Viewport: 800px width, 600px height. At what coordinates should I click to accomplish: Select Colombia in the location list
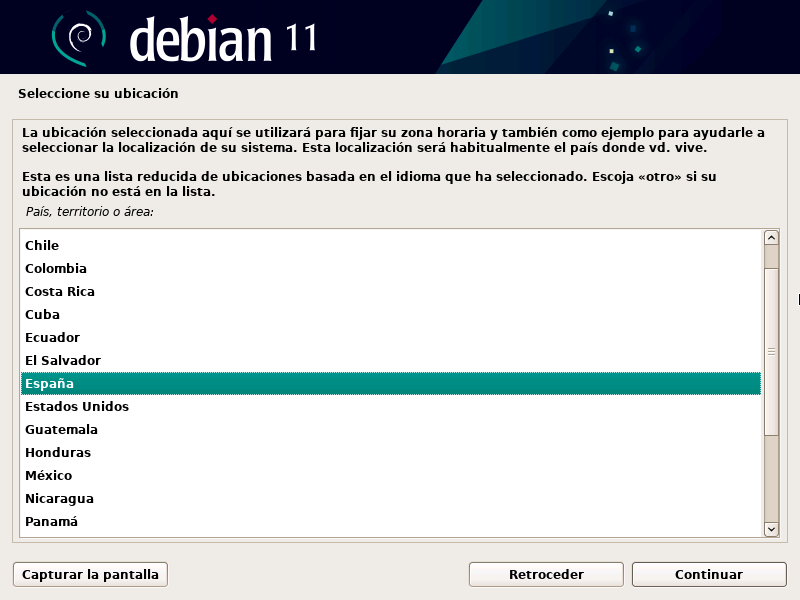(x=56, y=269)
